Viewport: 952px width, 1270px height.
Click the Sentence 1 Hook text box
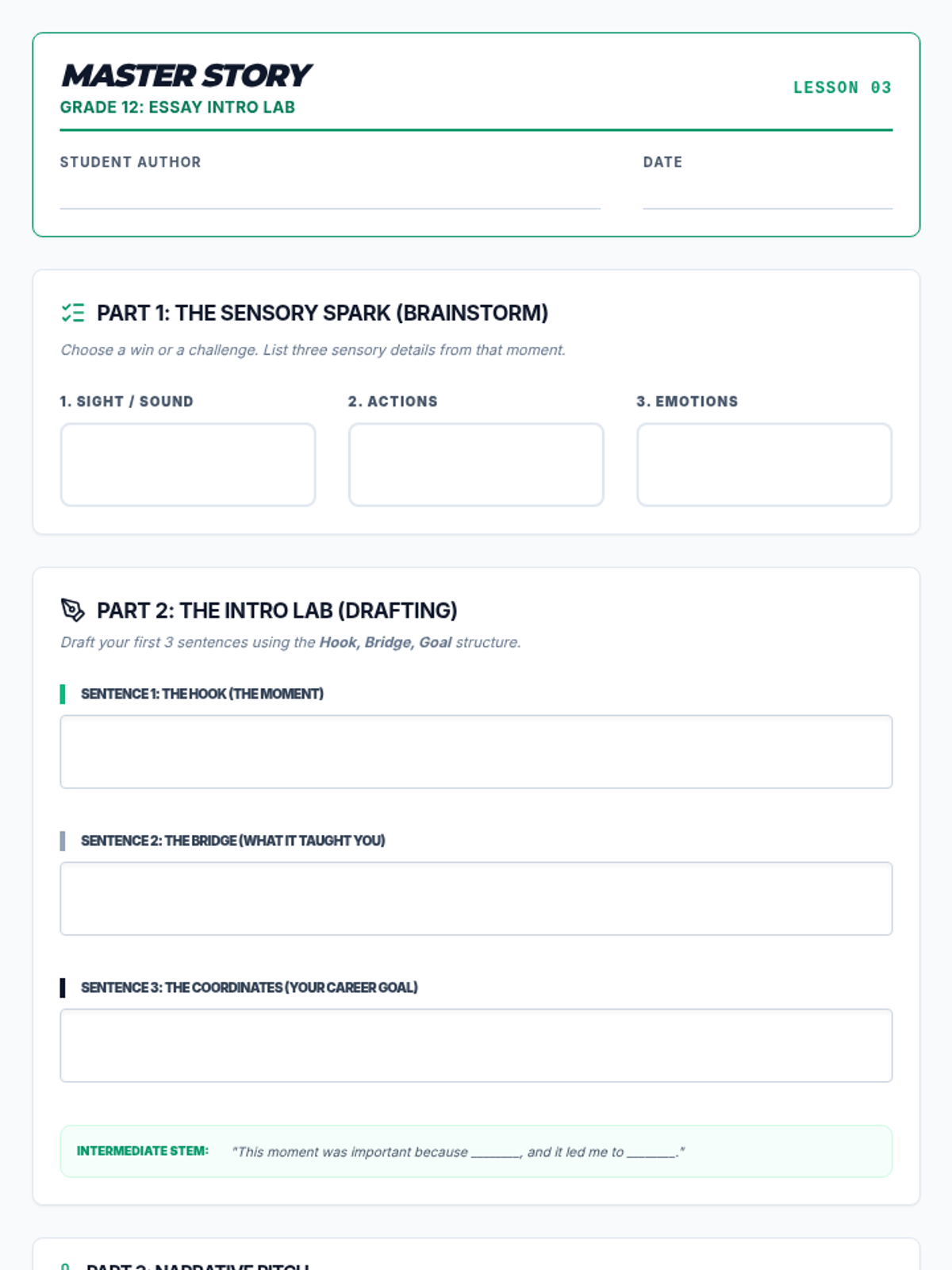coord(476,752)
